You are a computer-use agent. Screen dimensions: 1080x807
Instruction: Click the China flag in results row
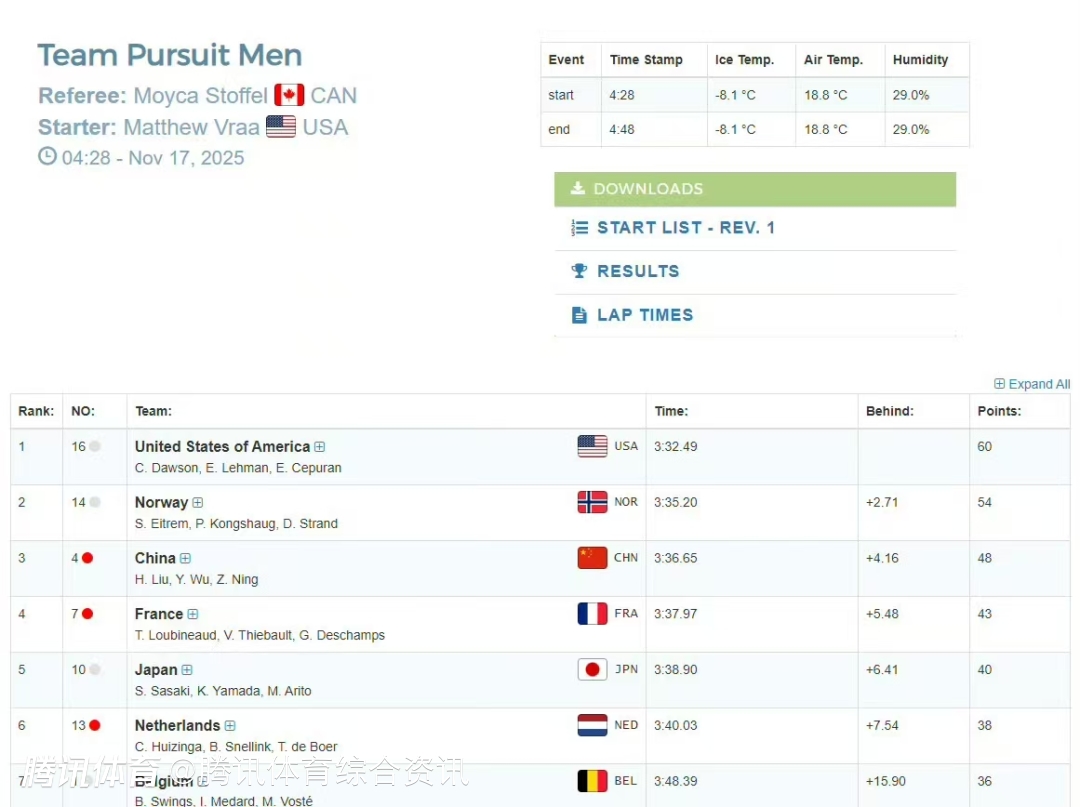(592, 558)
